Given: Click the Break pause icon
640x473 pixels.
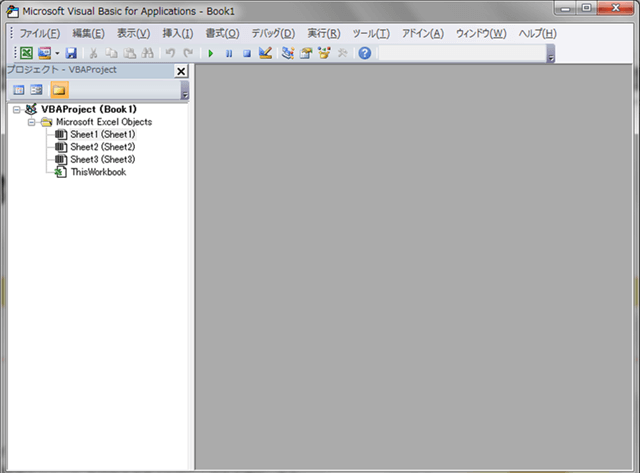Looking at the screenshot, I should [x=229, y=53].
